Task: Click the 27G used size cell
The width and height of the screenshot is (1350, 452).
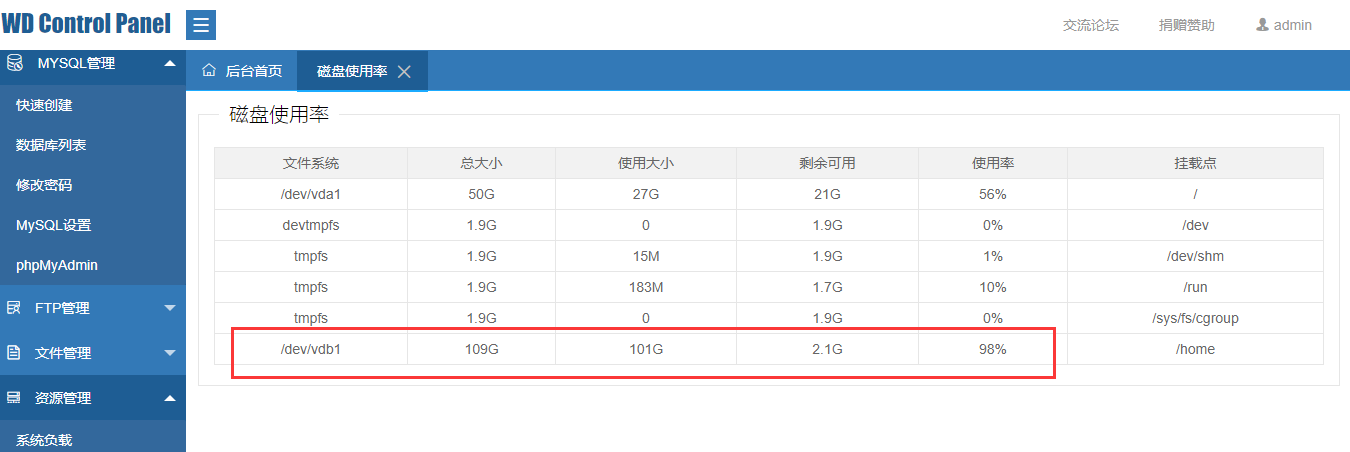Action: coord(646,194)
